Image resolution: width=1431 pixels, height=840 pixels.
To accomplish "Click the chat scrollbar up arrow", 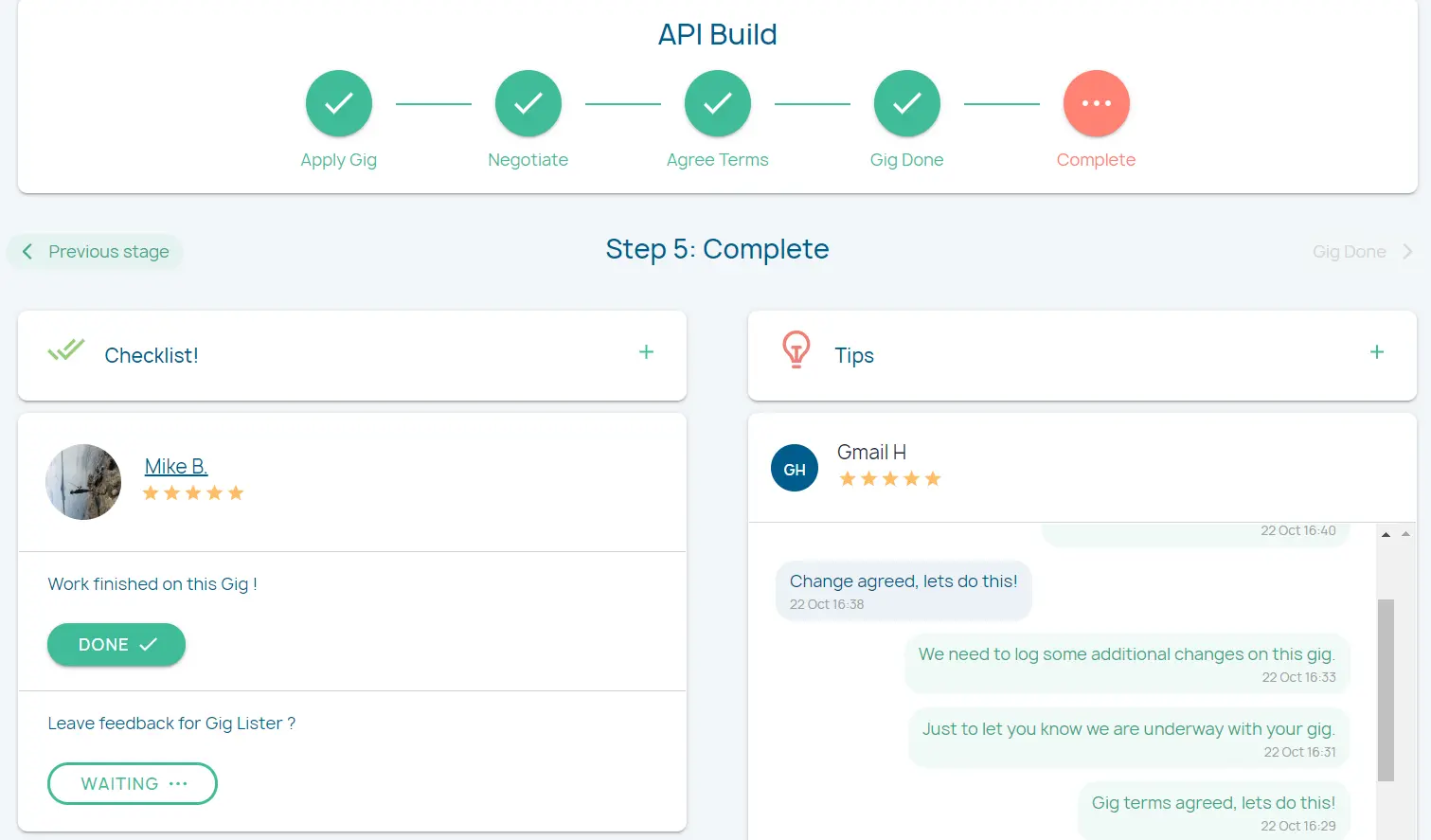I will (1386, 535).
